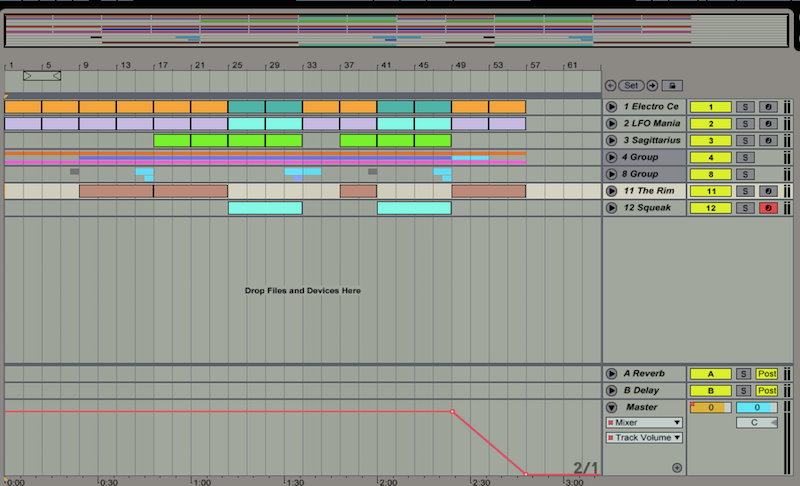This screenshot has width=800, height=486.
Task: Collapse the Master track
Action: click(x=611, y=407)
